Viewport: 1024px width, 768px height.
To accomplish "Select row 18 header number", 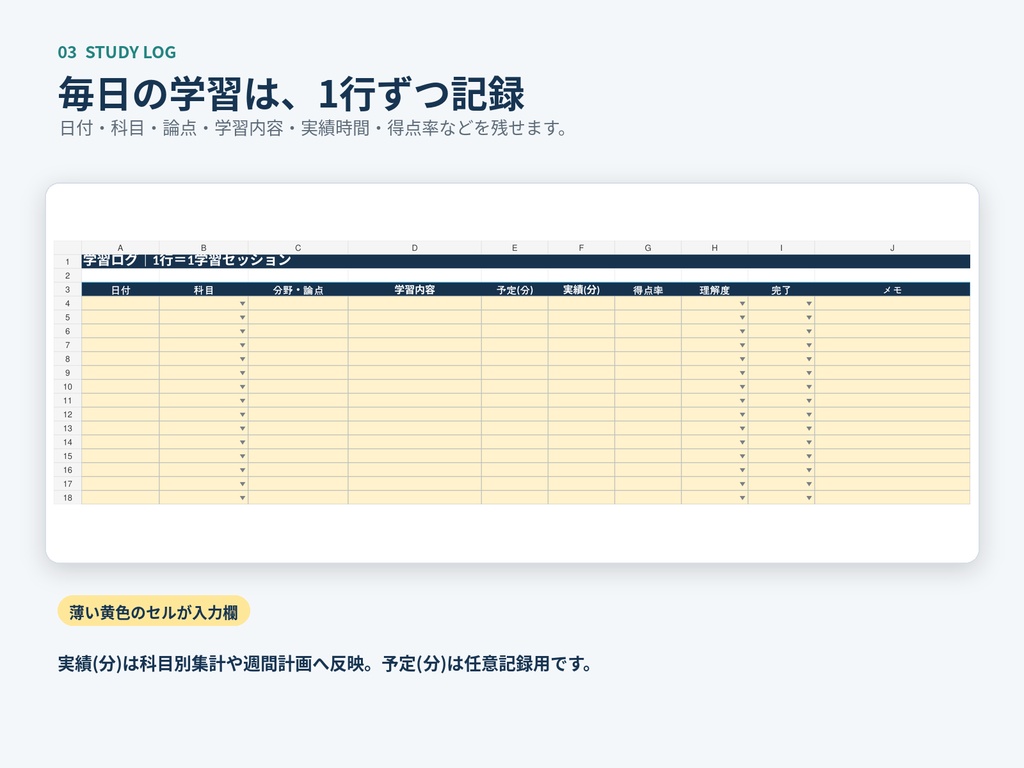I will click(67, 498).
